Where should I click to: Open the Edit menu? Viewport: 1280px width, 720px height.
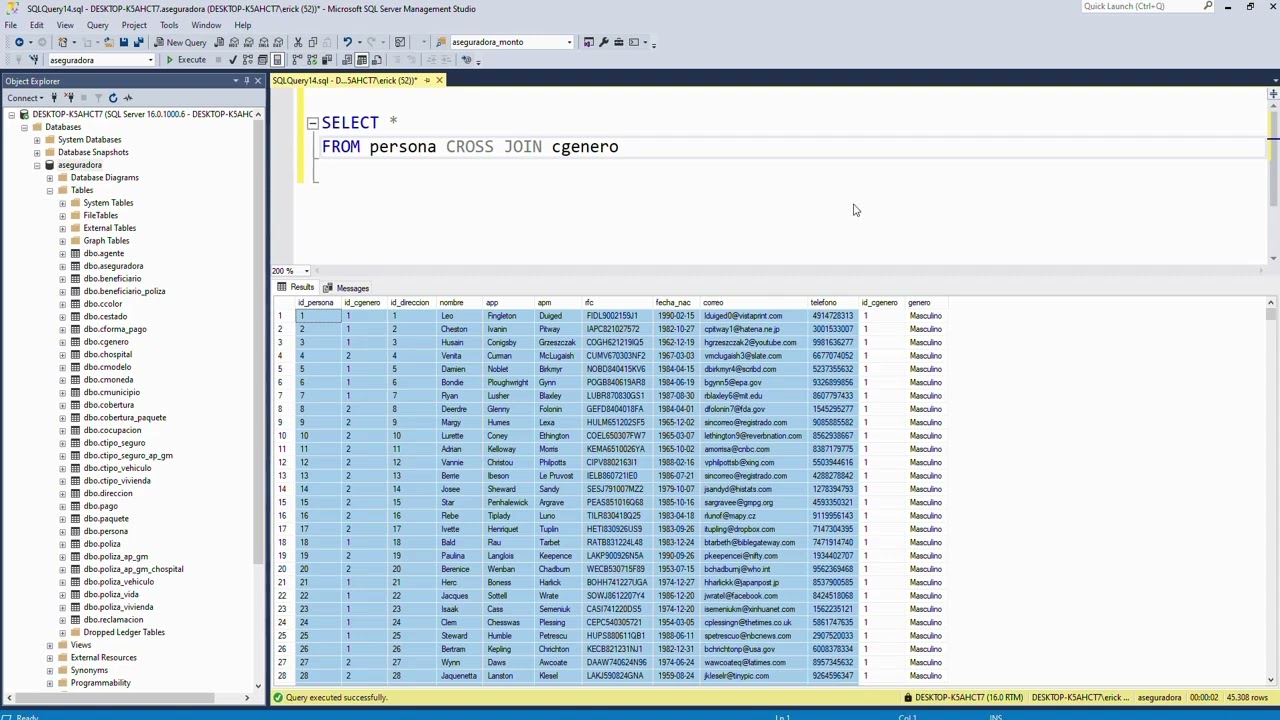click(x=37, y=25)
